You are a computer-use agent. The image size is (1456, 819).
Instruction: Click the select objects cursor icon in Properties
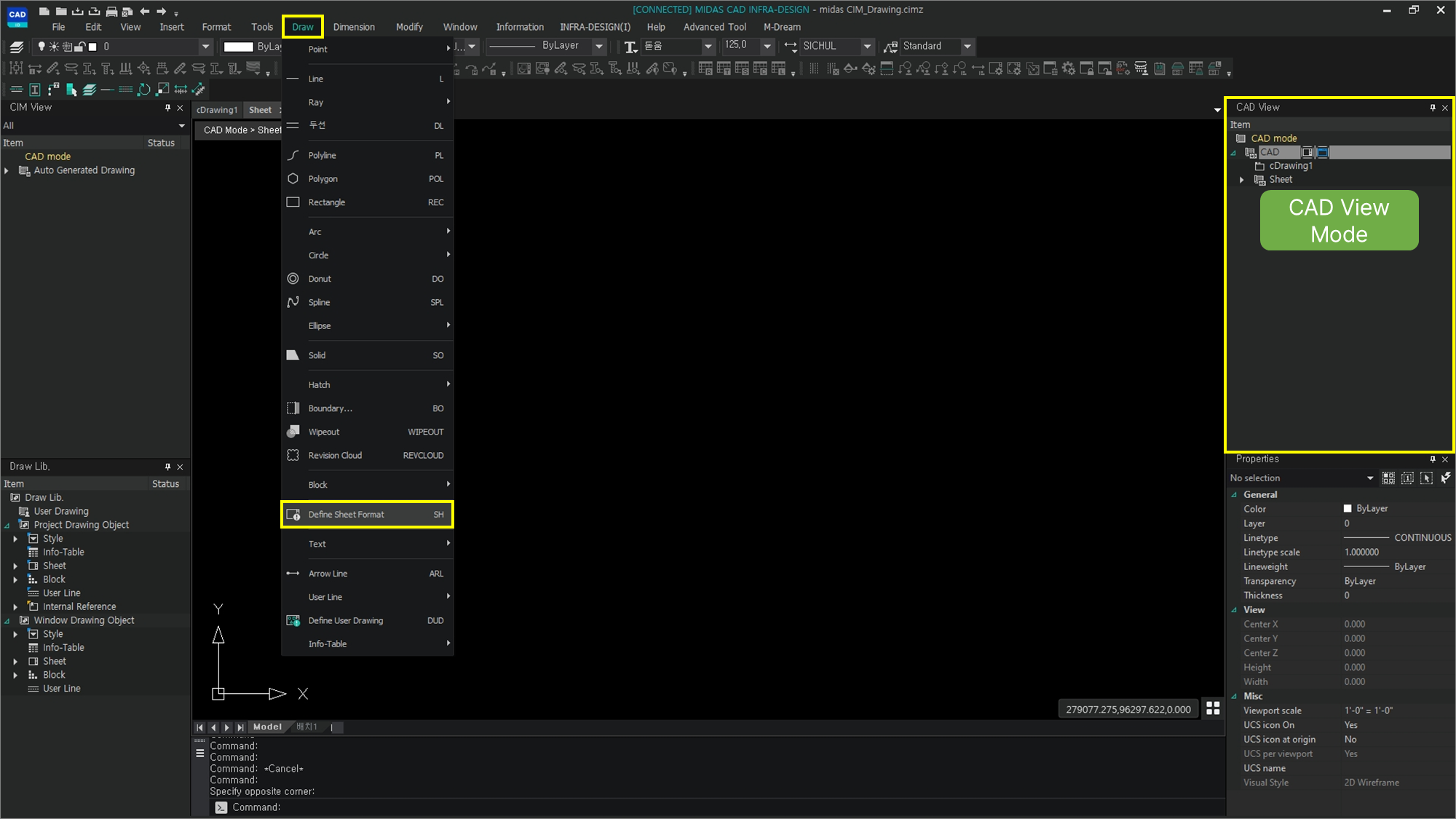pyautogui.click(x=1426, y=478)
